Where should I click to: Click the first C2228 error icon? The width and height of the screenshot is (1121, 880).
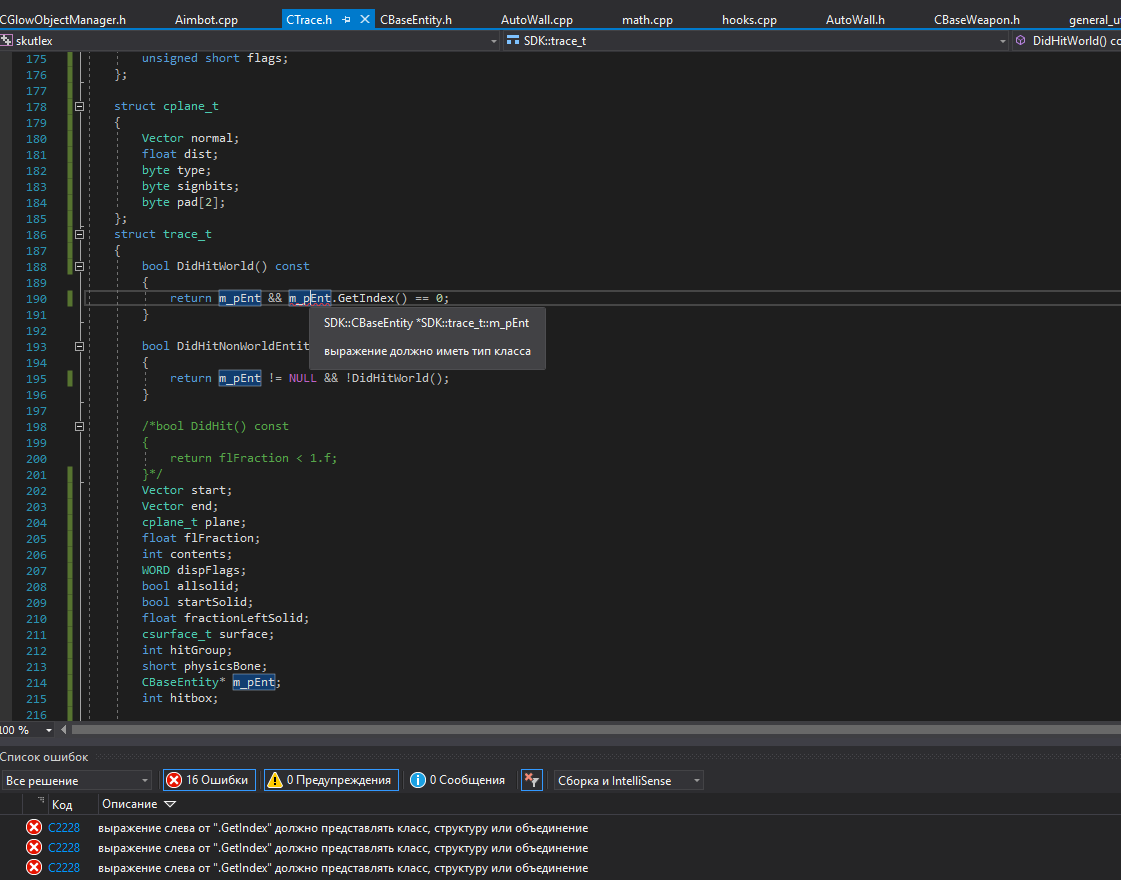click(34, 828)
